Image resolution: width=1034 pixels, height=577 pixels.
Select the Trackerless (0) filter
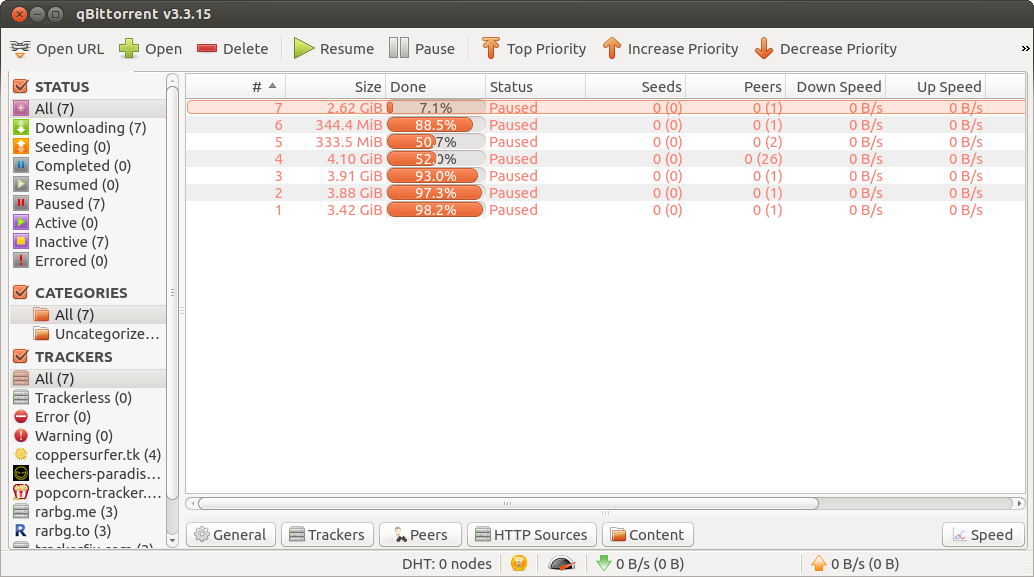click(88, 398)
